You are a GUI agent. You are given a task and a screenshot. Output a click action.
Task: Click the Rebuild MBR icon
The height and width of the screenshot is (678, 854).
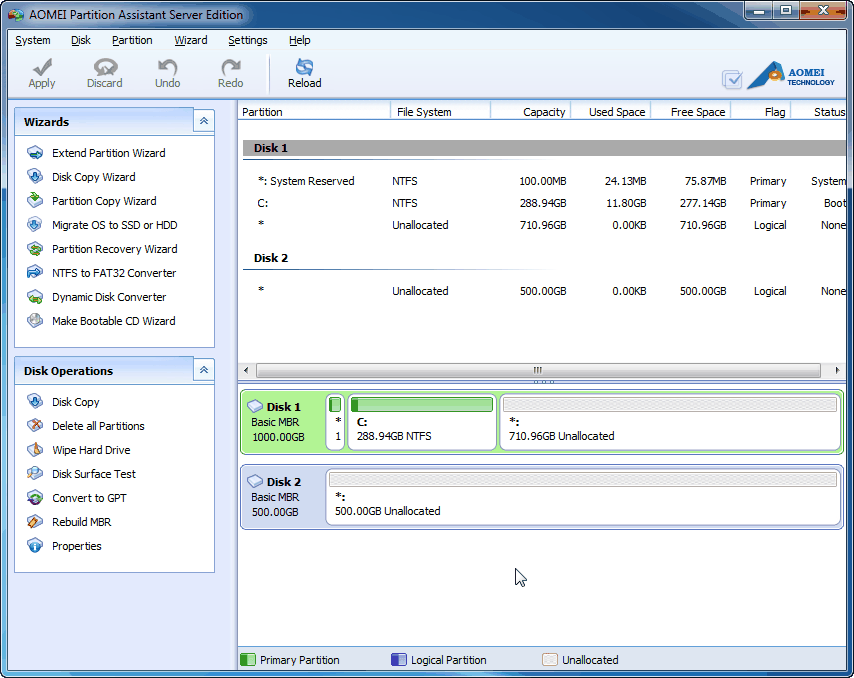pos(35,522)
